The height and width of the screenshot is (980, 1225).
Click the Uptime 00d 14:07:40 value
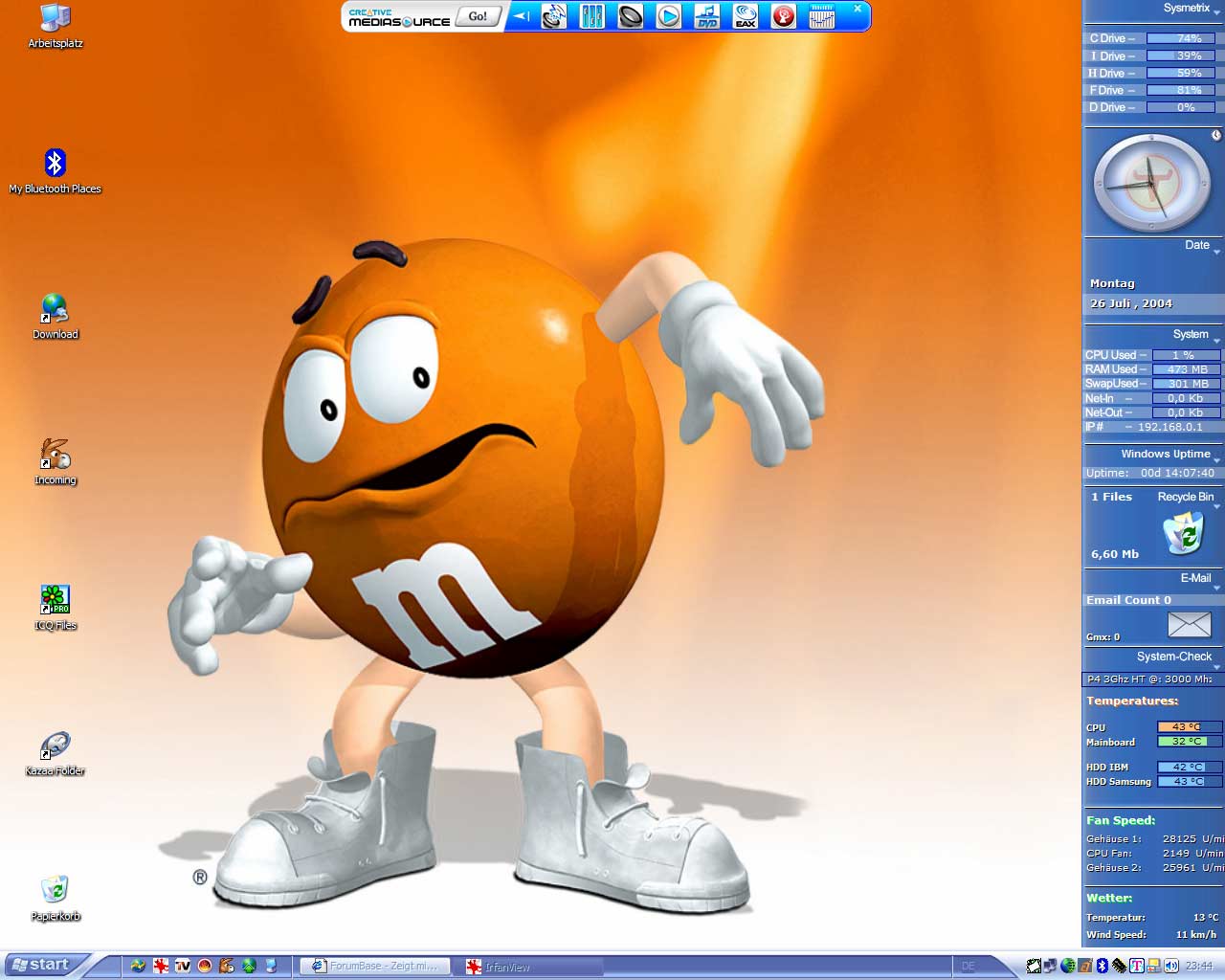1177,473
